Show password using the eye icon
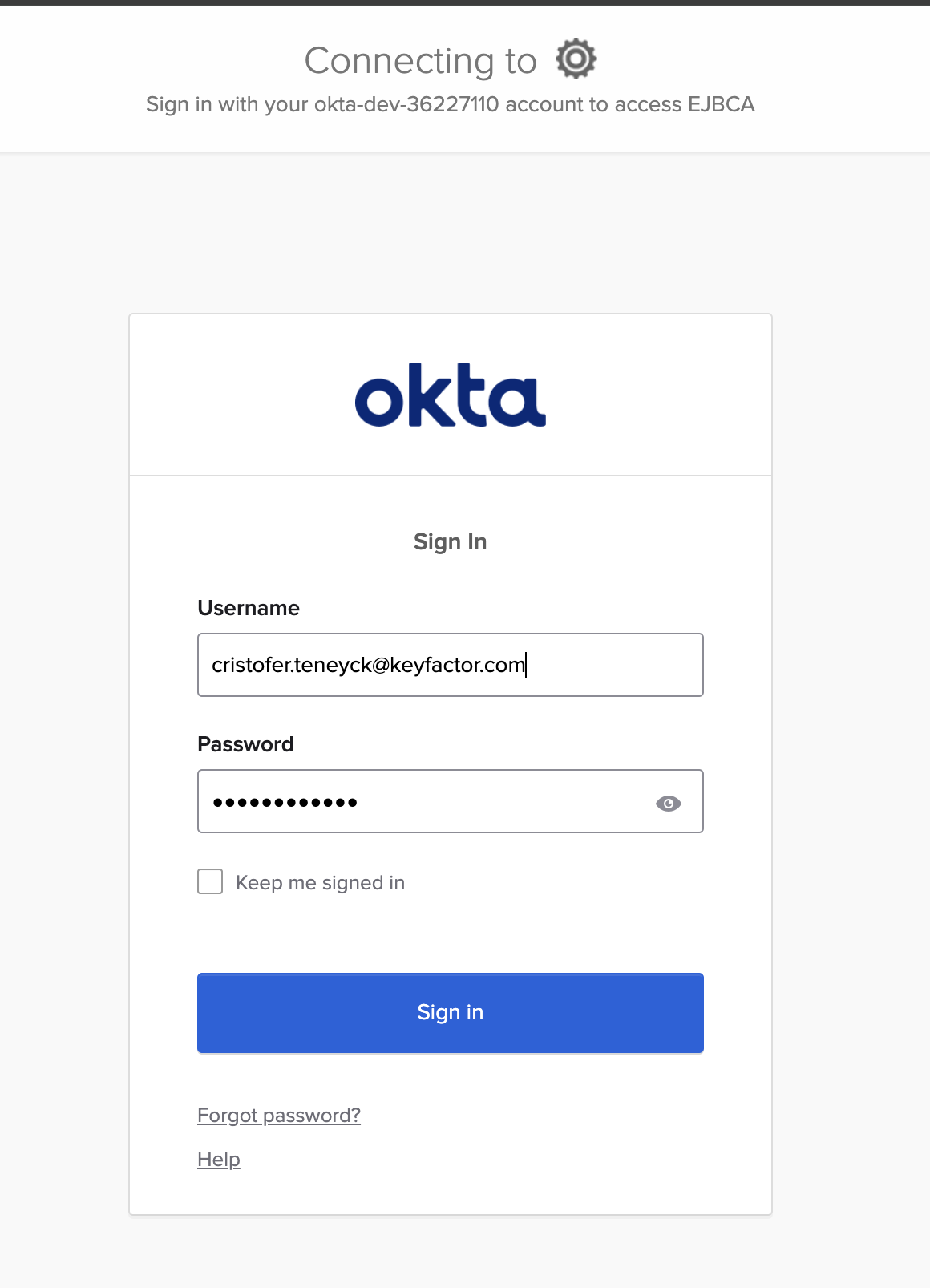 (x=668, y=803)
